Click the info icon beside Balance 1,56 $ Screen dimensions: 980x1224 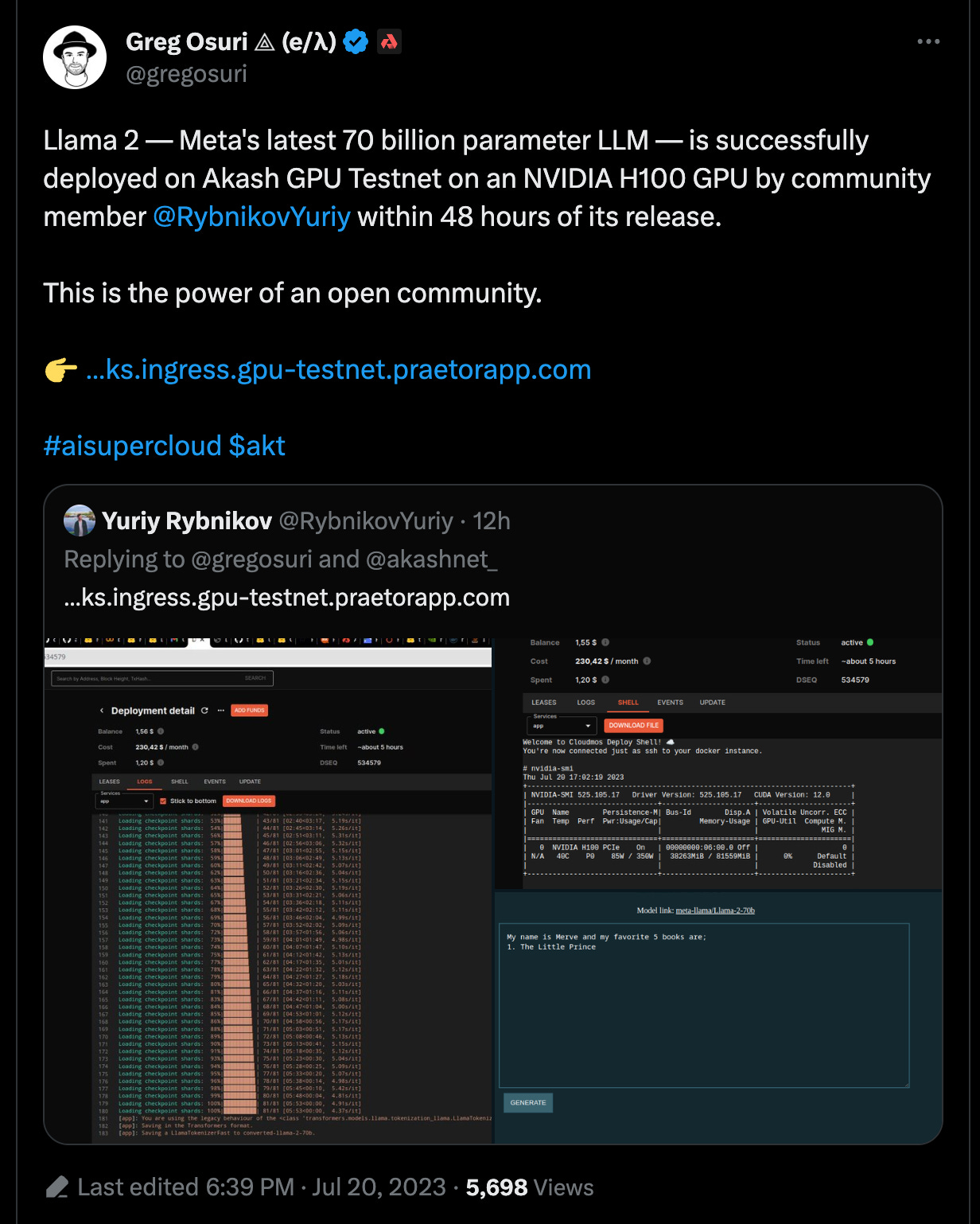tap(161, 731)
